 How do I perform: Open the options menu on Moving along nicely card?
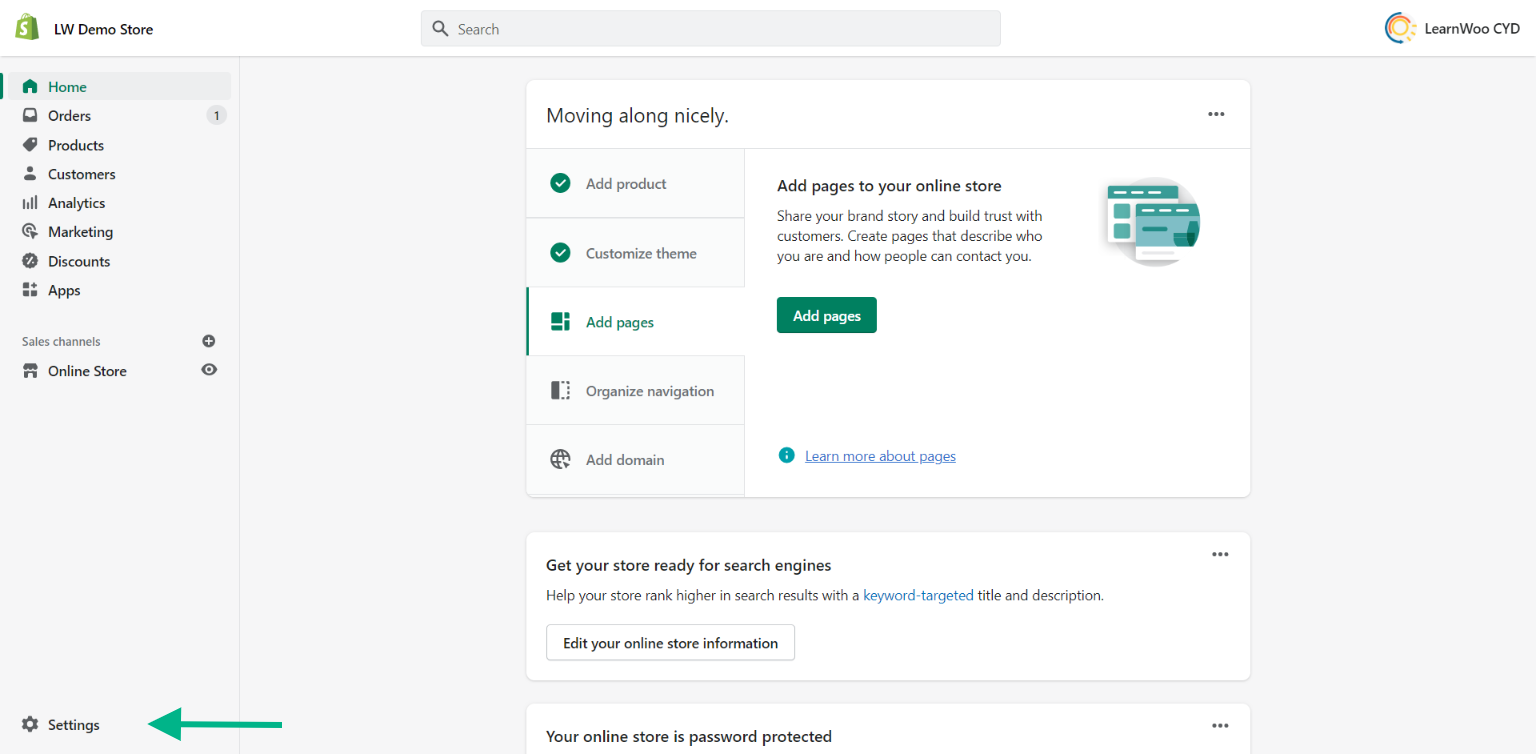1216,114
